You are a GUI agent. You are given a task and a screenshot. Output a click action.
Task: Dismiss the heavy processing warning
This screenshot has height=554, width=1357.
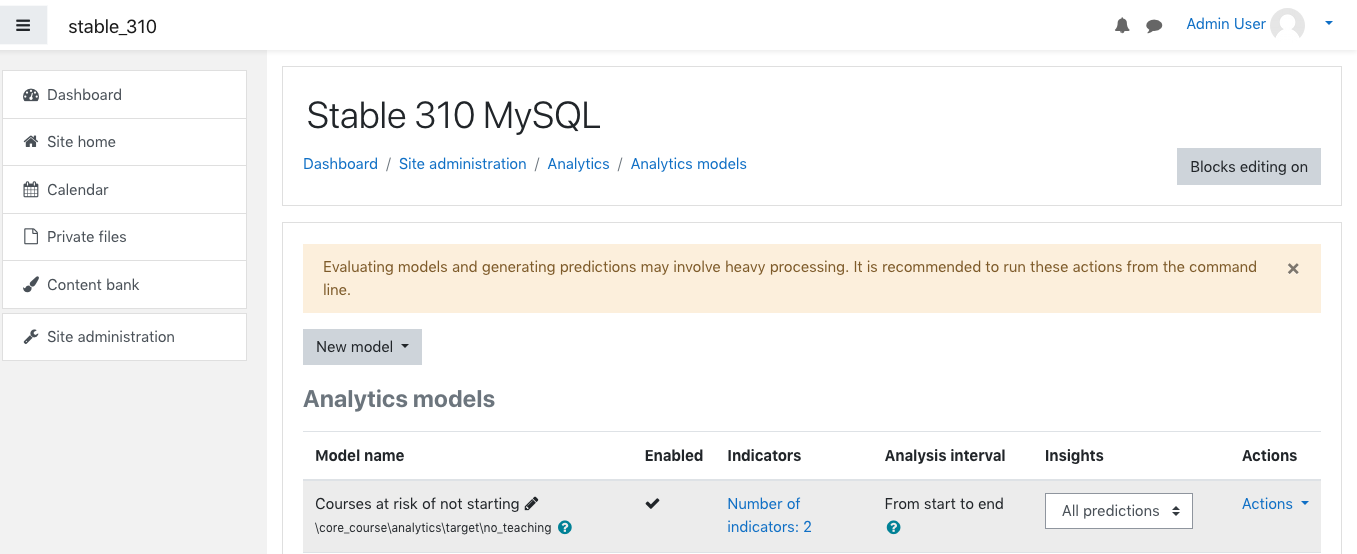(1293, 269)
